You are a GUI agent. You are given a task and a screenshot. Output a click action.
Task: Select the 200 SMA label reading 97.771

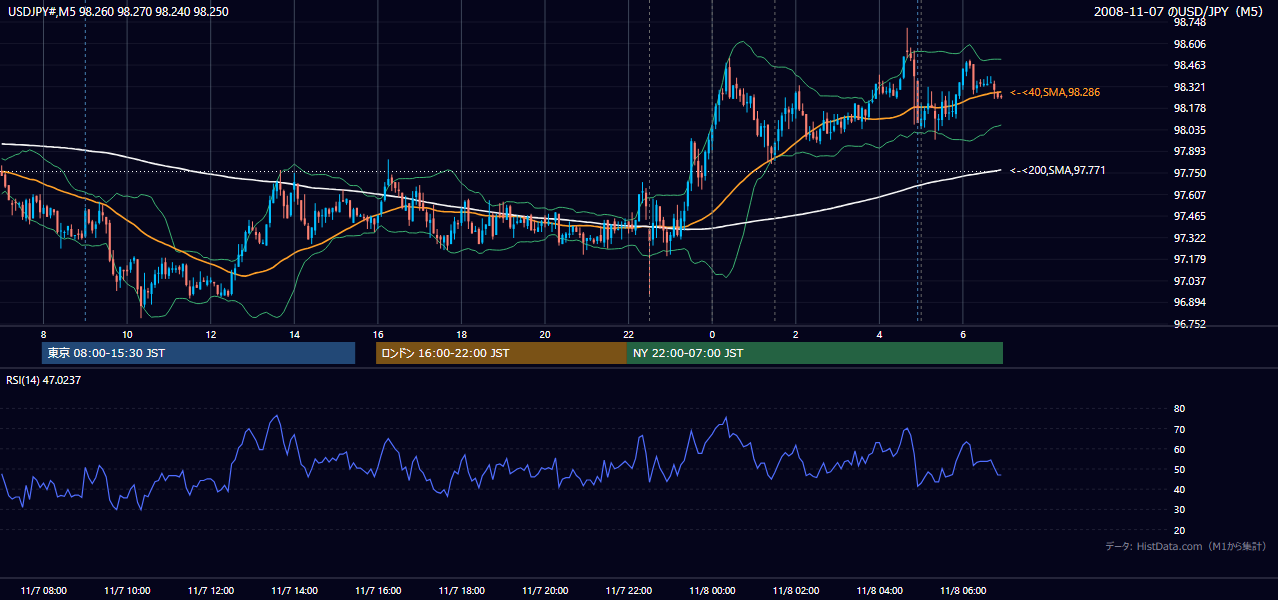pyautogui.click(x=1058, y=171)
